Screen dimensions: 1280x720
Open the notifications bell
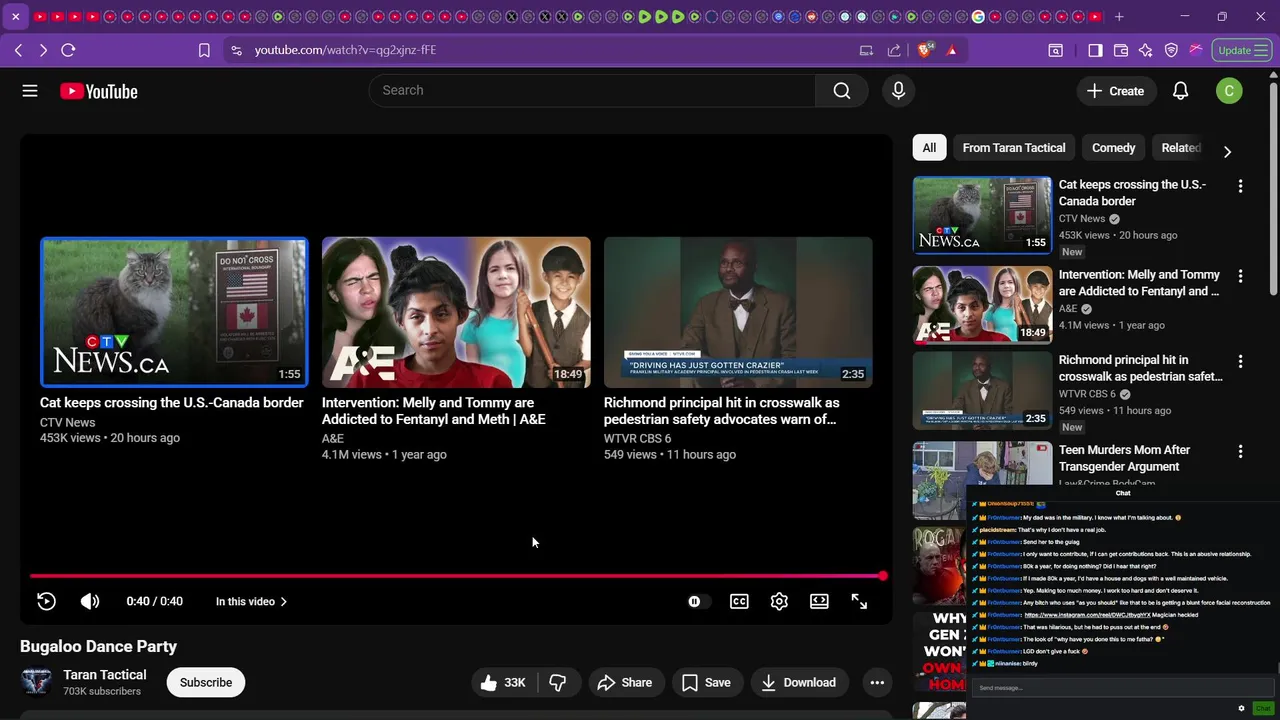coord(1180,91)
